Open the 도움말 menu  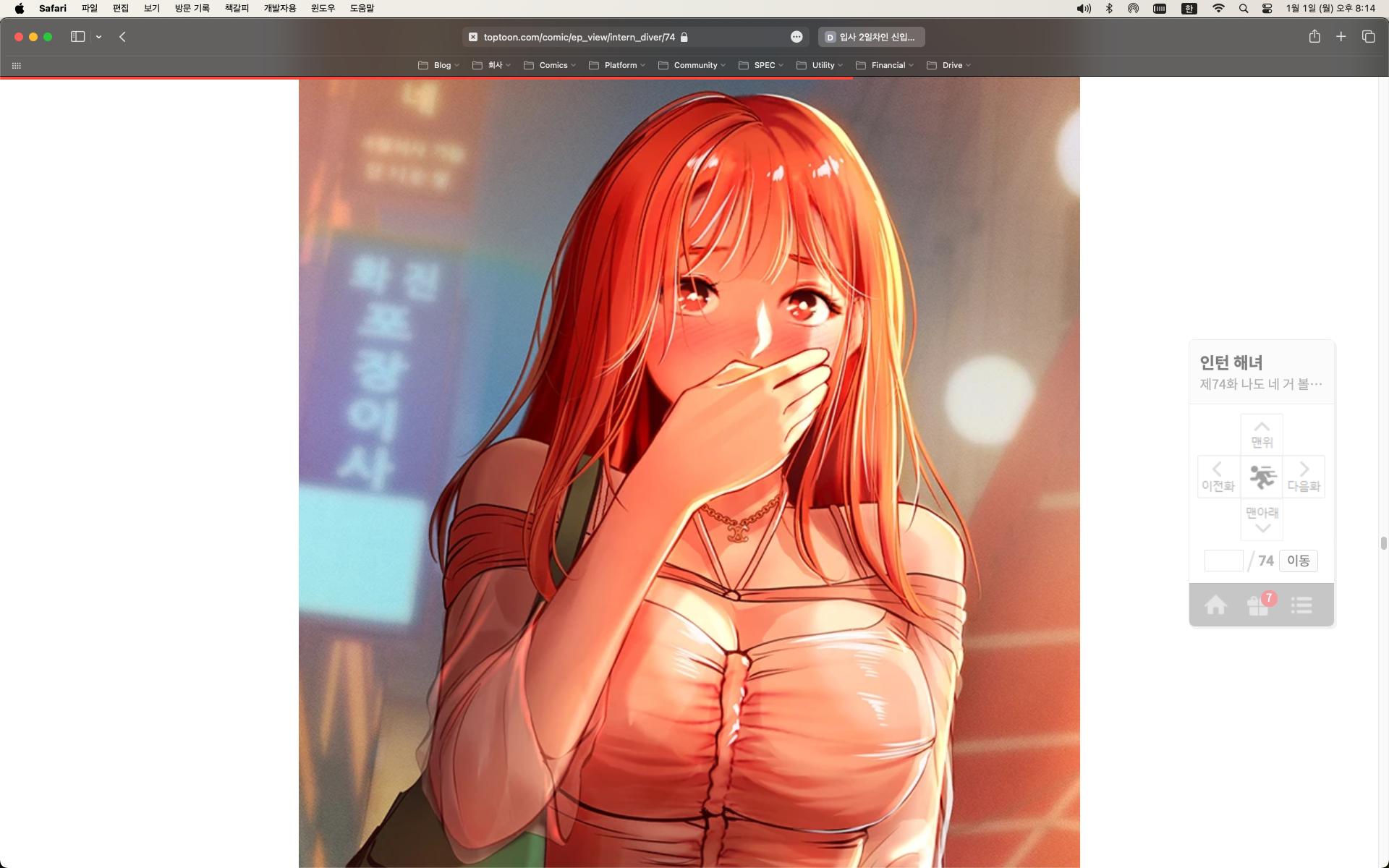[362, 9]
